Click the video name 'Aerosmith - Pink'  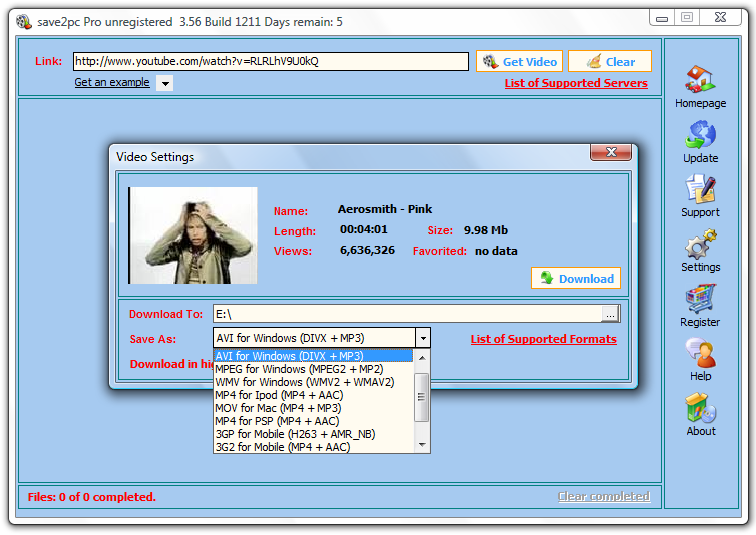tap(385, 209)
